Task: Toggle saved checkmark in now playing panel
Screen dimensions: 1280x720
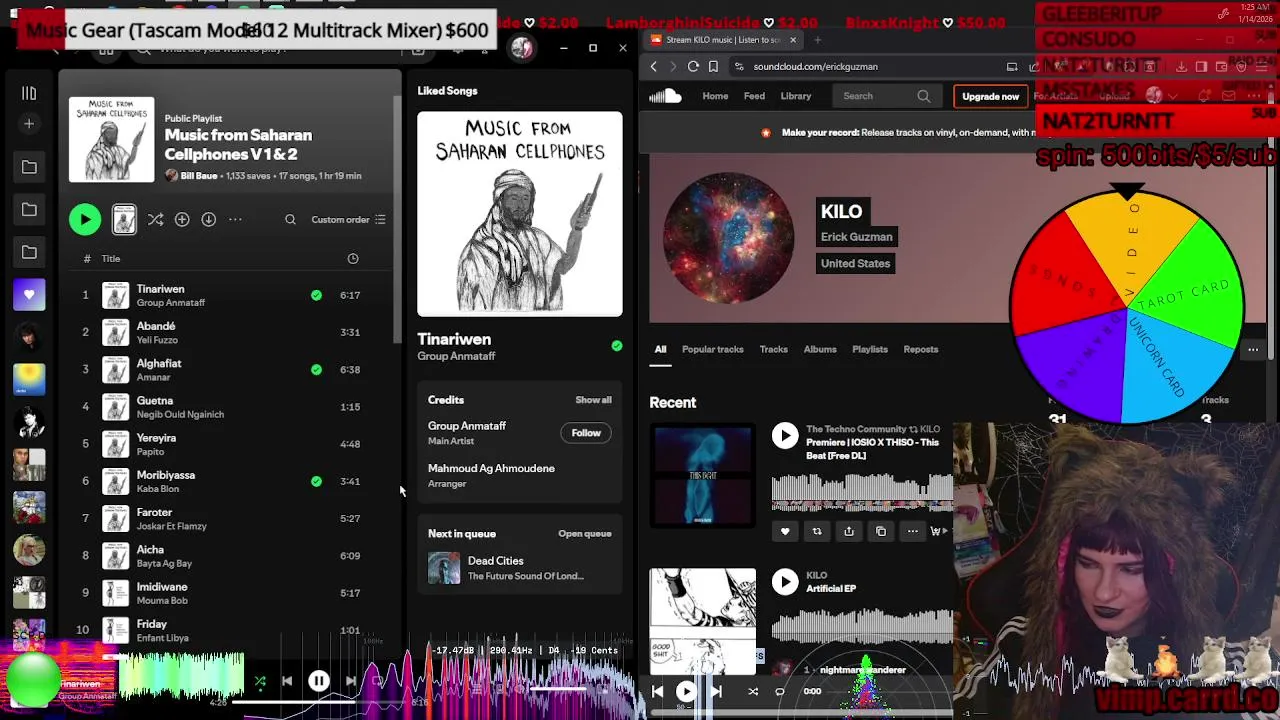Action: click(617, 346)
